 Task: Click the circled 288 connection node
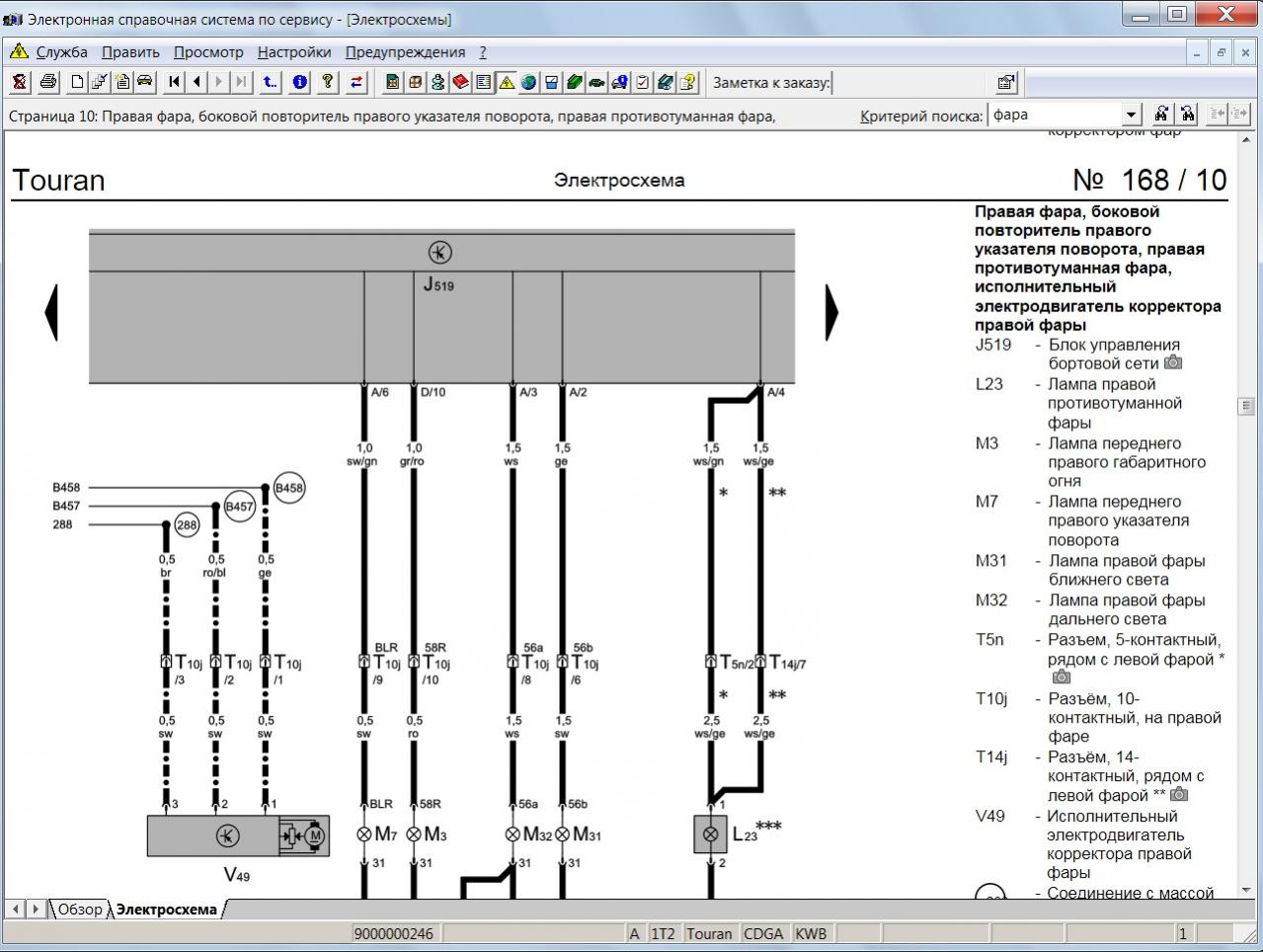click(x=187, y=525)
